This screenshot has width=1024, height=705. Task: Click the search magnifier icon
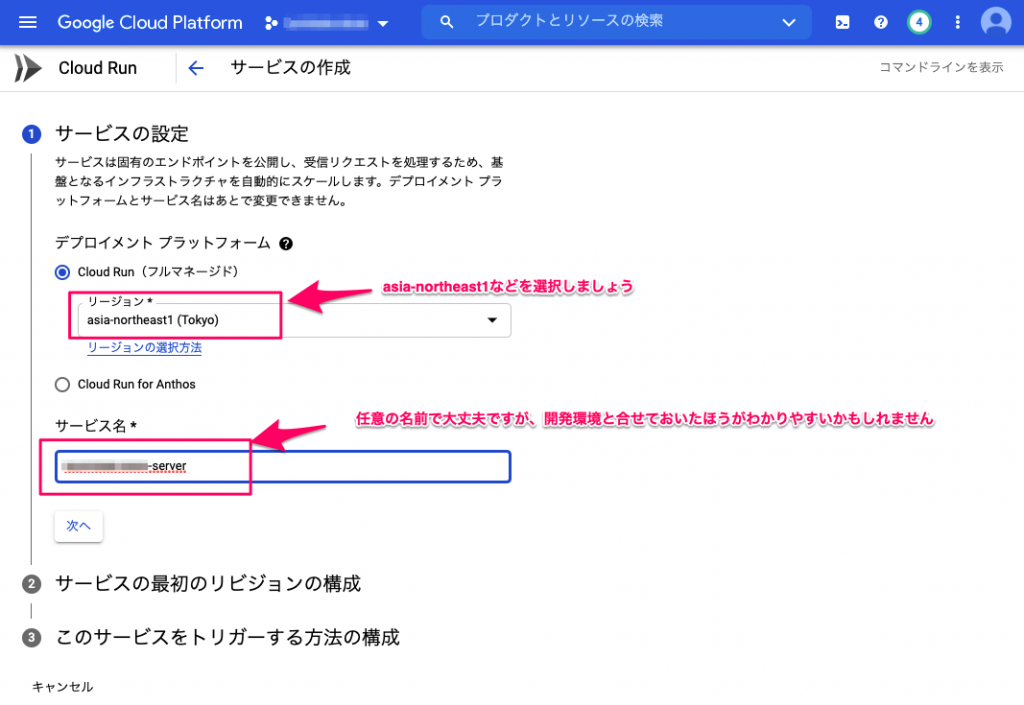click(x=447, y=22)
